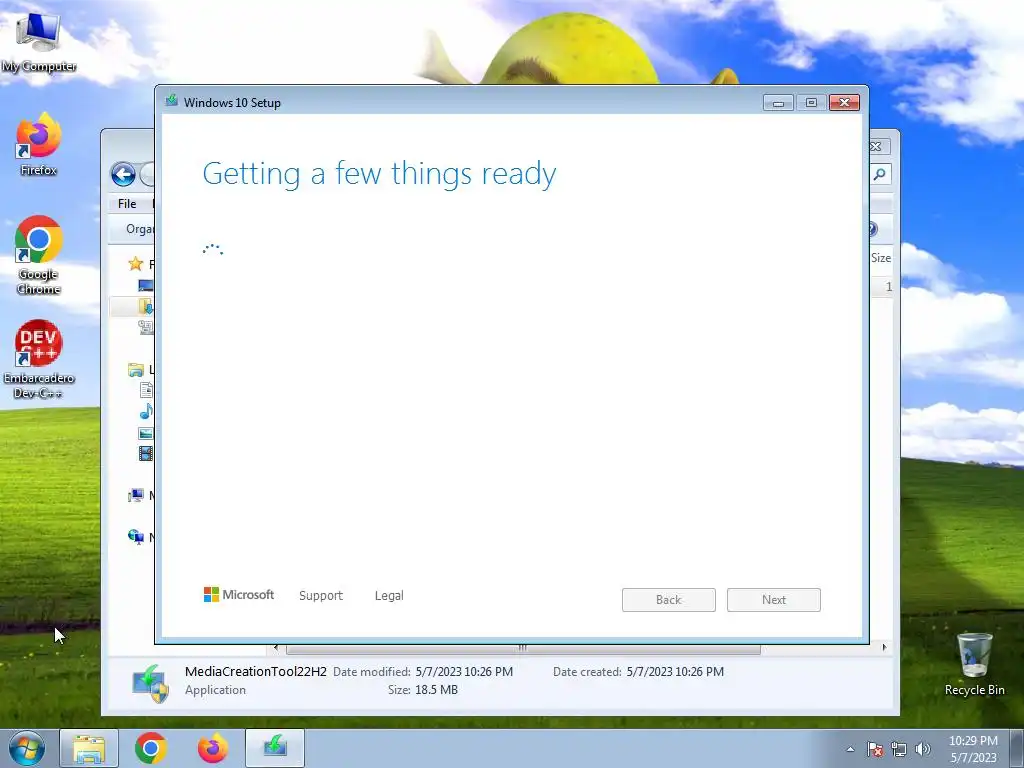Click the Windows Start orb
This screenshot has height=768, width=1024.
click(x=27, y=748)
